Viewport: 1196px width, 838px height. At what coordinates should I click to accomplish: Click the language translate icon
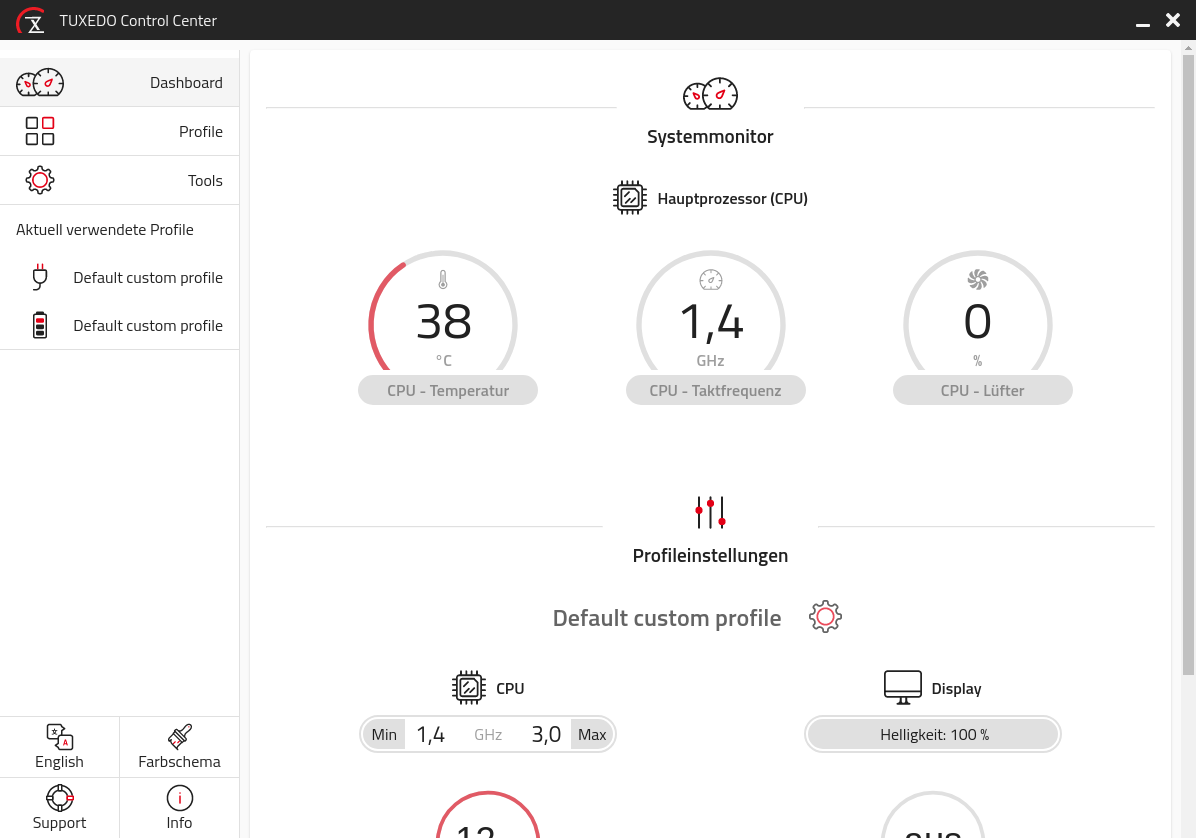(x=59, y=737)
